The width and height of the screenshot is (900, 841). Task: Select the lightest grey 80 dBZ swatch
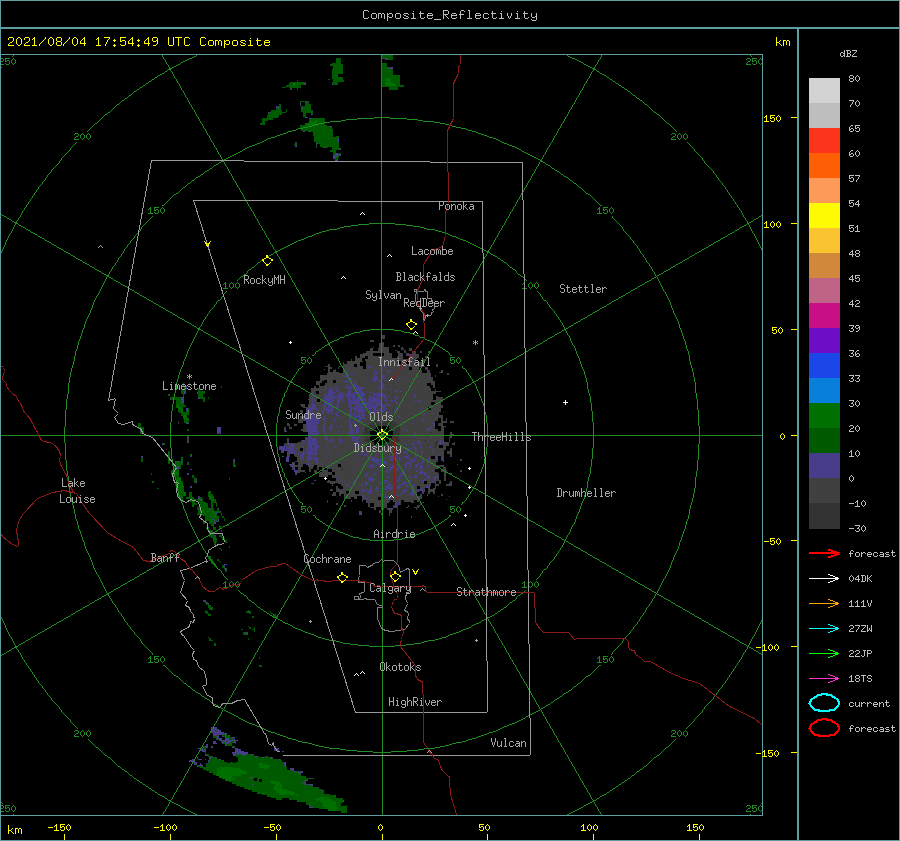click(824, 90)
